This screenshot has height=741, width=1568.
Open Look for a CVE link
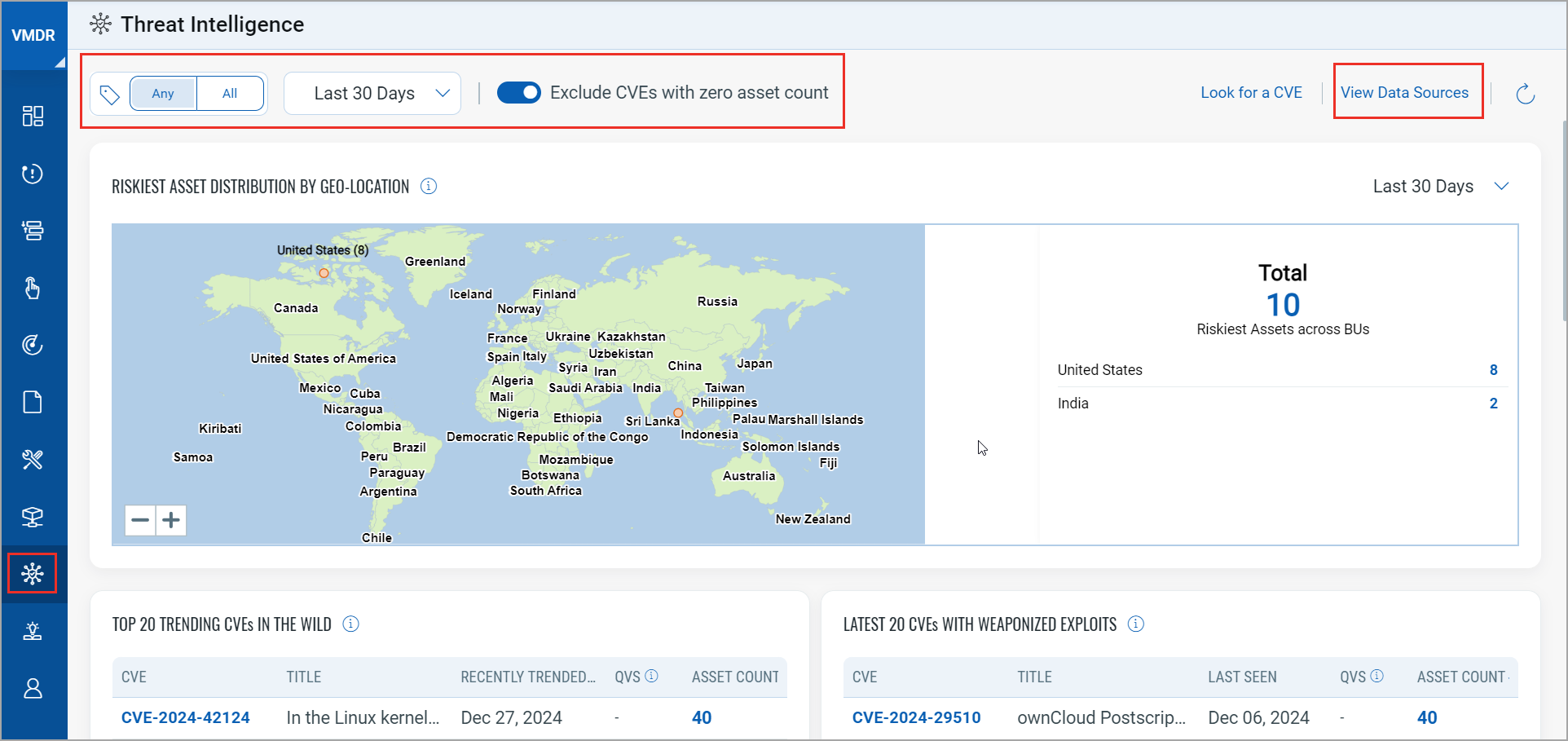[x=1251, y=93]
